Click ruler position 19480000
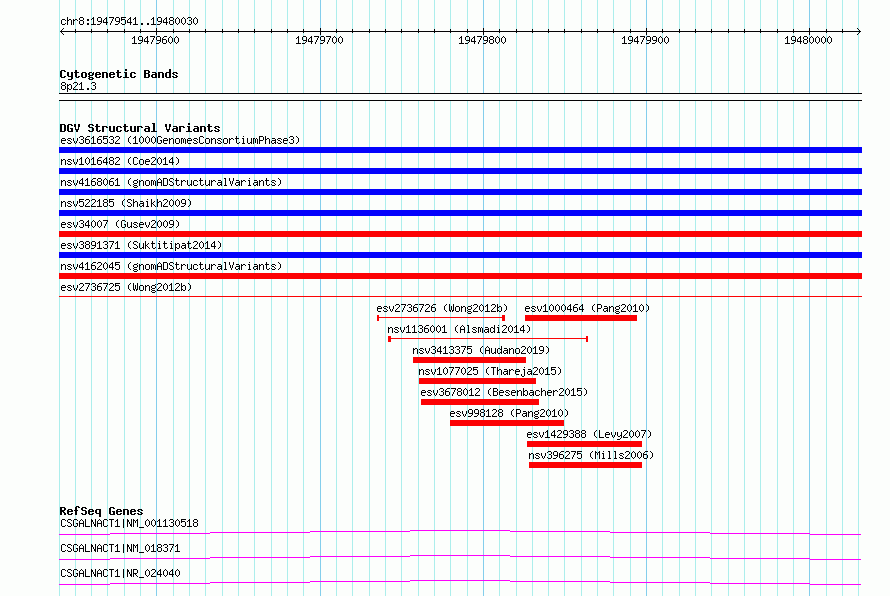 (808, 40)
